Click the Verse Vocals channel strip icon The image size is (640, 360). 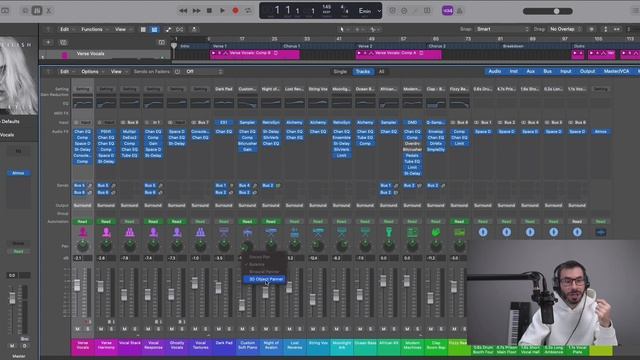tap(82, 232)
